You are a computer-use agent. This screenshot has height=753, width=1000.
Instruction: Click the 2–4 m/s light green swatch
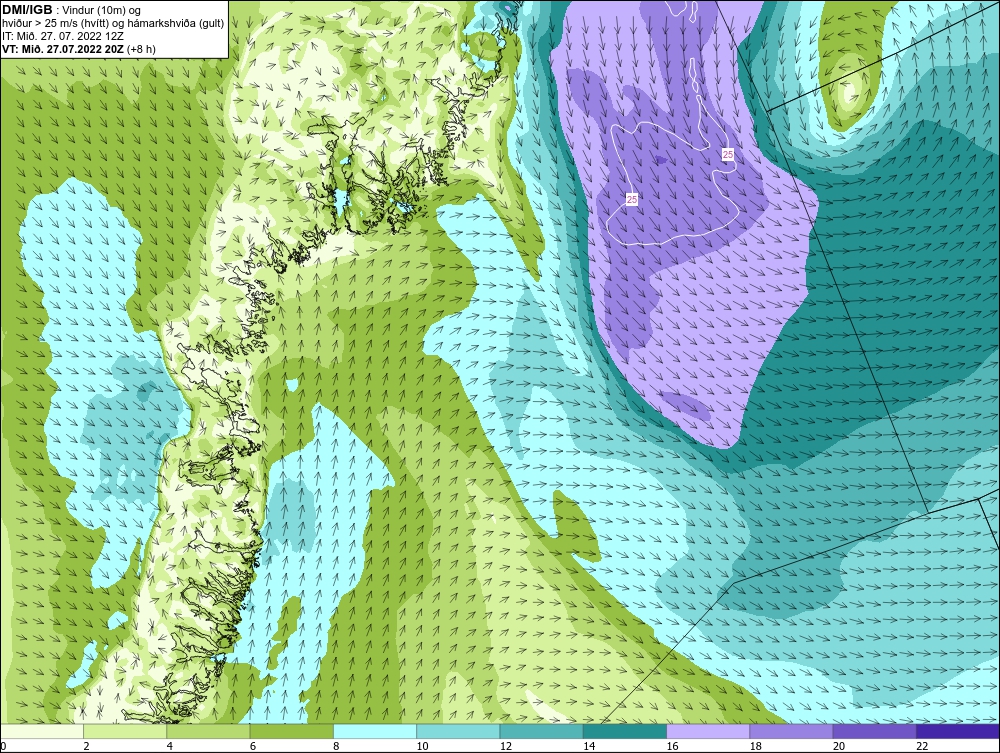(125, 731)
